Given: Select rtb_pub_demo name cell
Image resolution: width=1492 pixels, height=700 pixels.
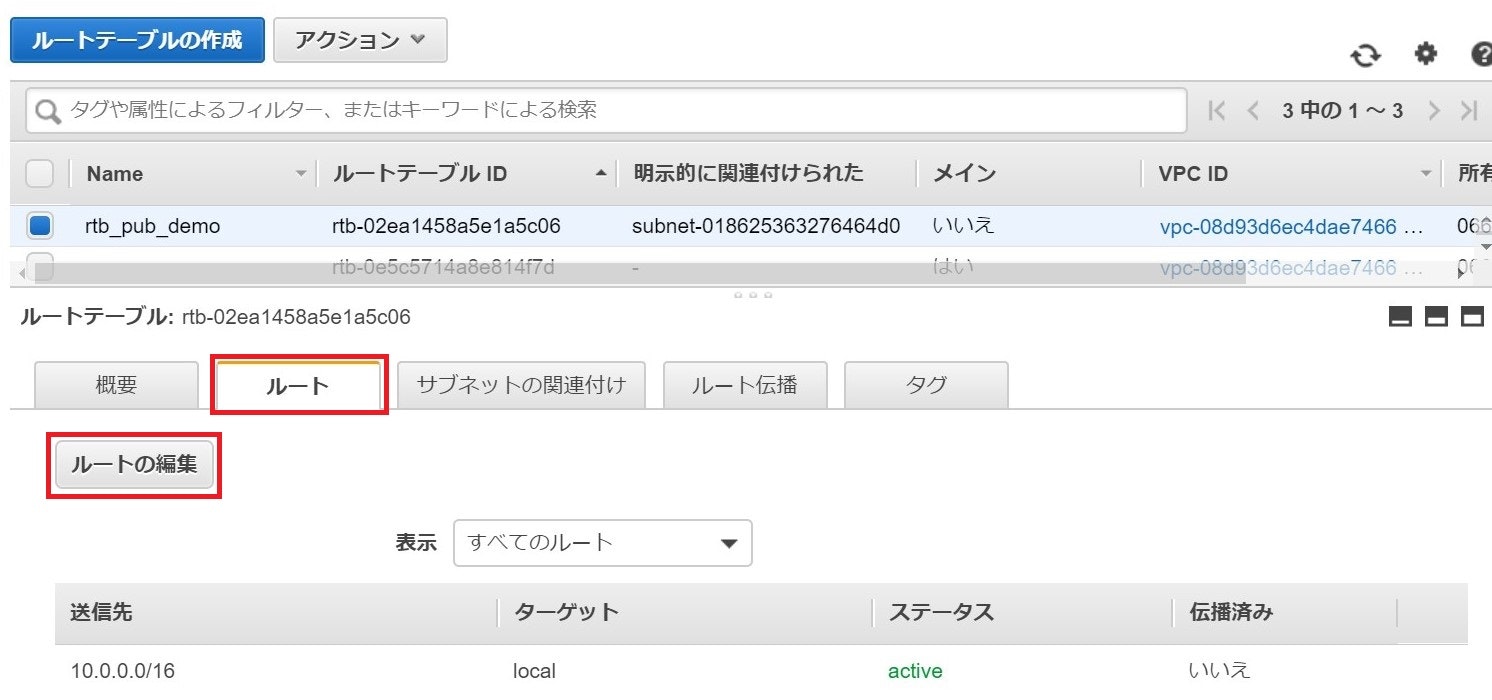Looking at the screenshot, I should point(152,227).
